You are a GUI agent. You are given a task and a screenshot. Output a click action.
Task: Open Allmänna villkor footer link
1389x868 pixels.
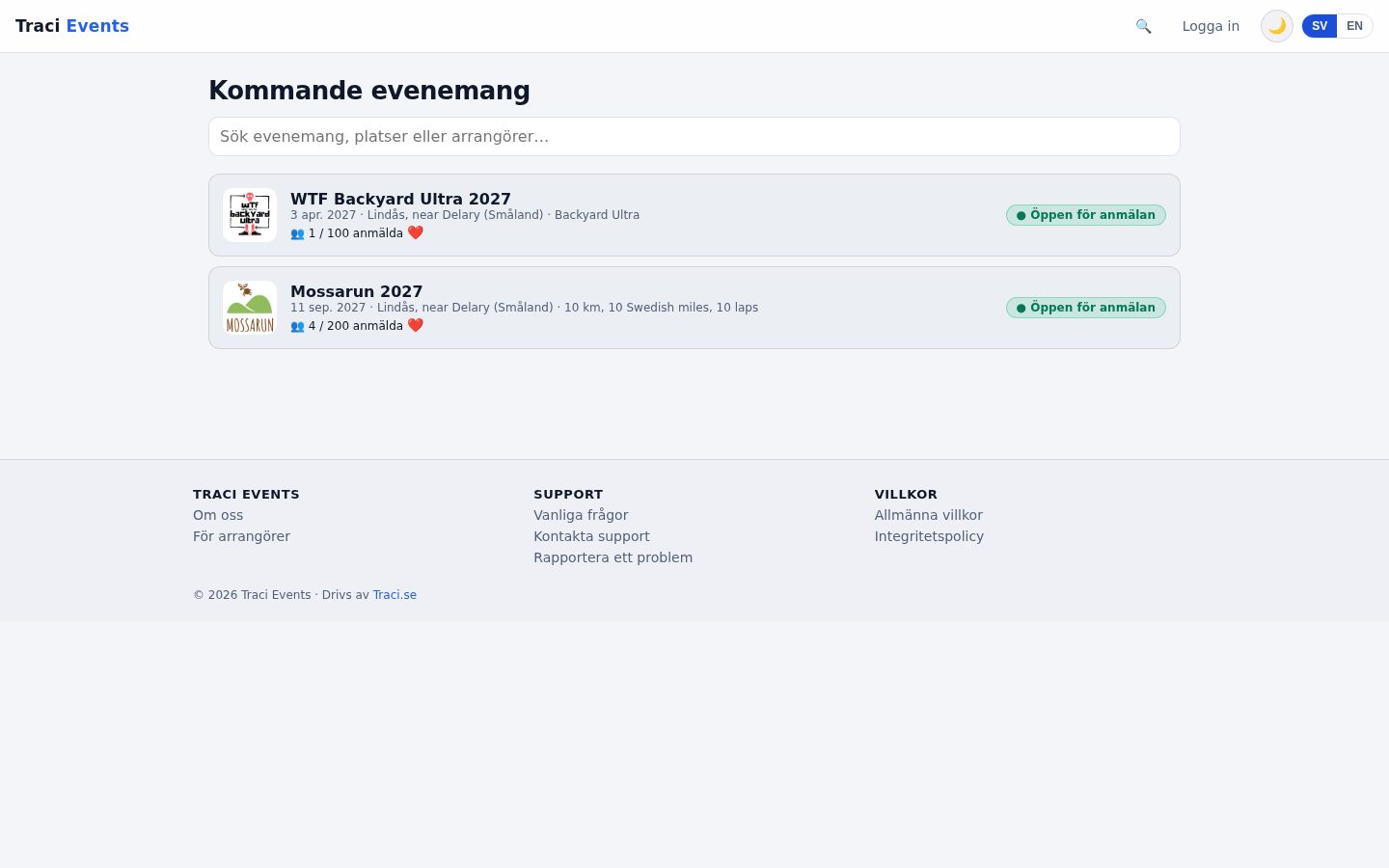pyautogui.click(x=928, y=515)
